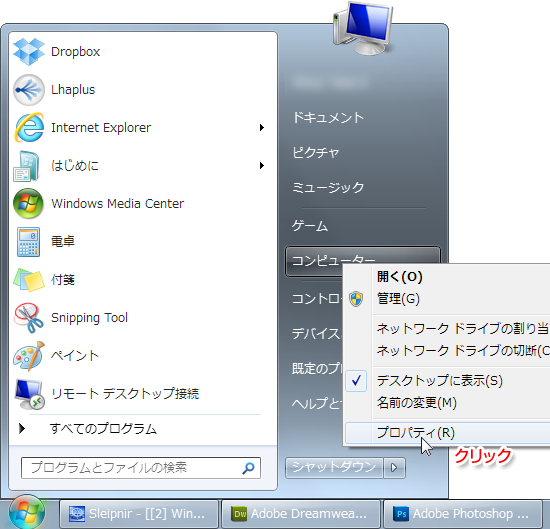Launch the Snipping Tool icon
The width and height of the screenshot is (550, 529).
28,317
